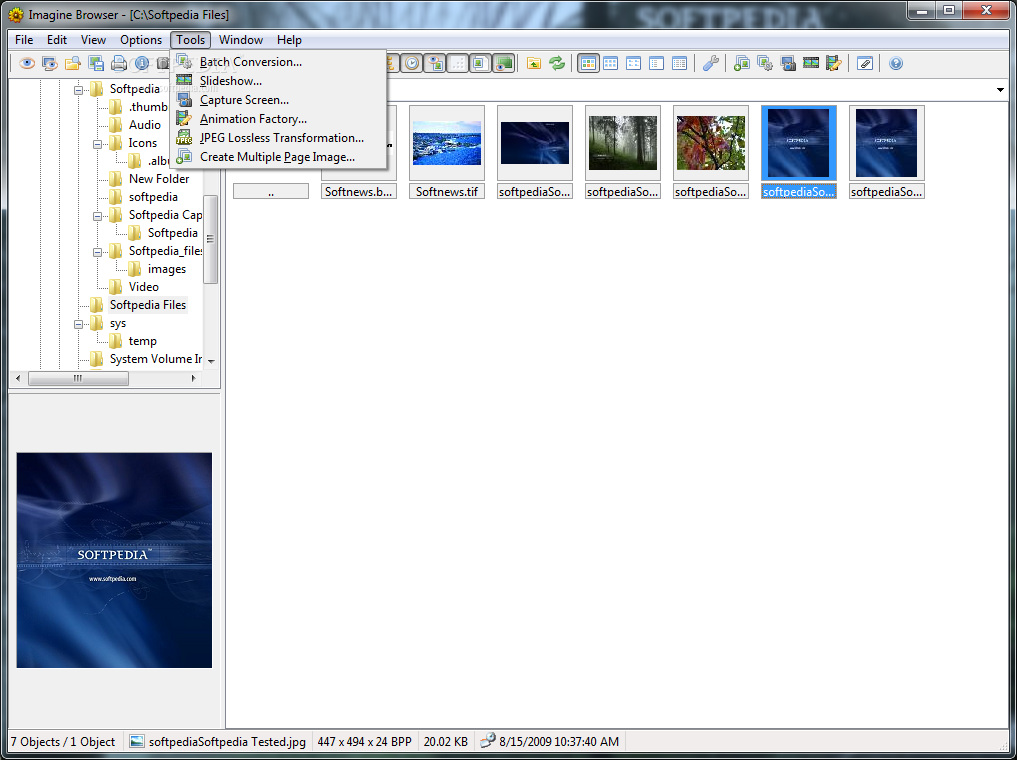The image size is (1017, 760).
Task: Choose Capture Screen... from Tools menu
Action: point(278,100)
